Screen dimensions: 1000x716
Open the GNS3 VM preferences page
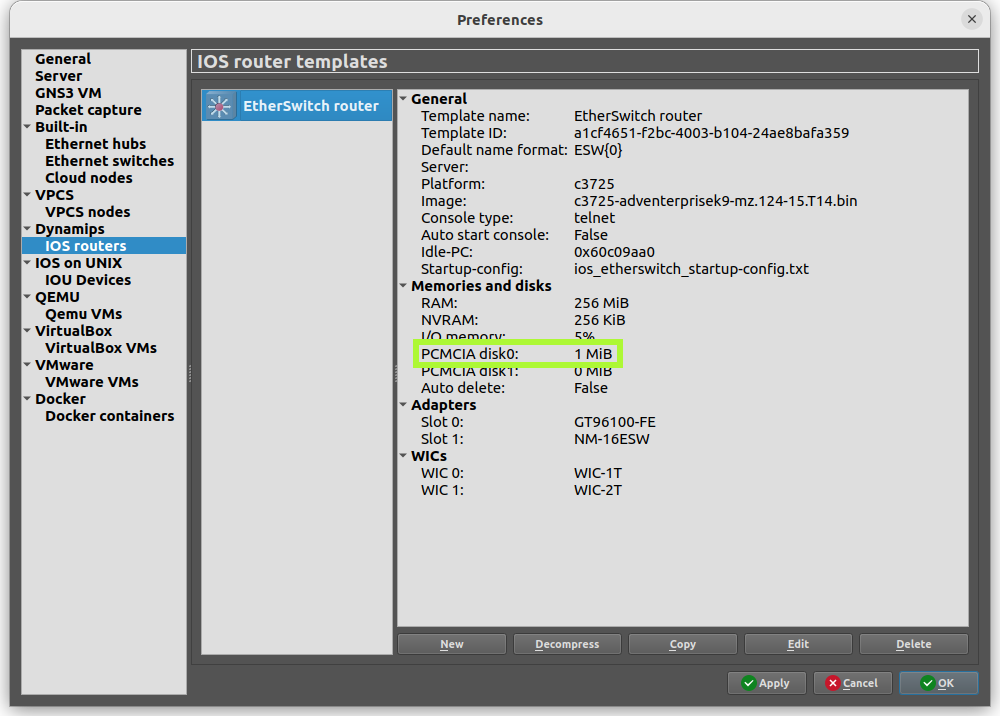pyautogui.click(x=68, y=93)
